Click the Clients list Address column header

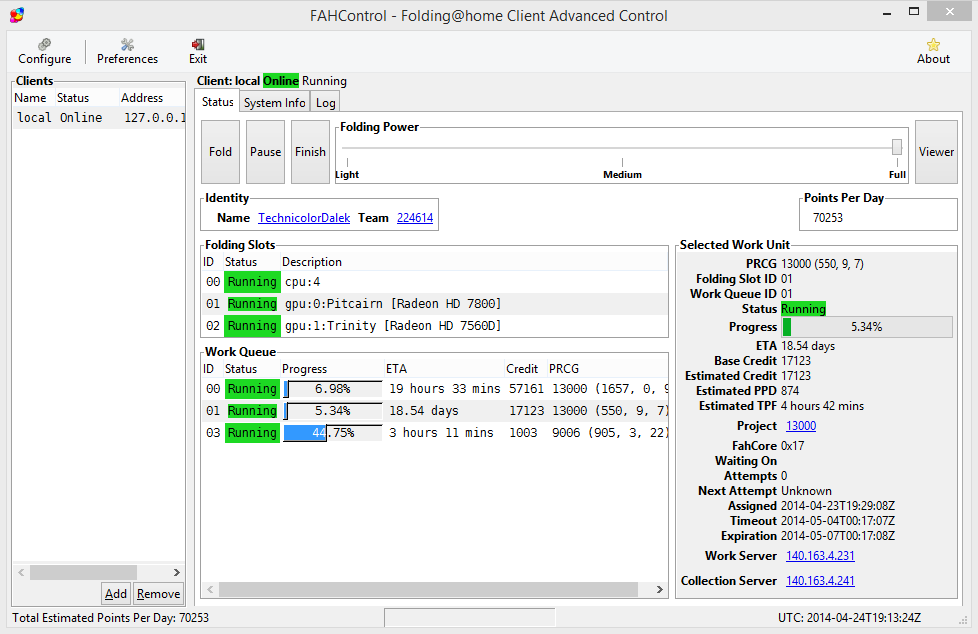pos(152,98)
